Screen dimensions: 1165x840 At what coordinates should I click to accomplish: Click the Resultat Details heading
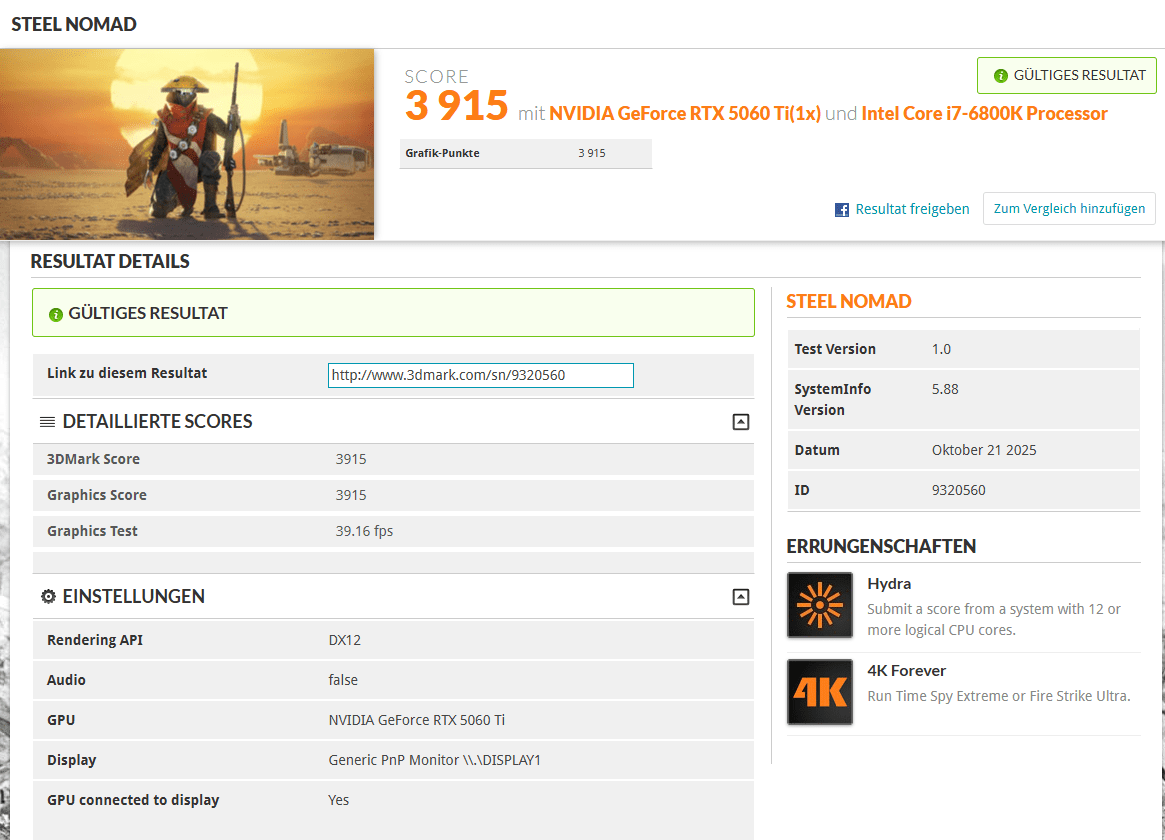coord(110,261)
